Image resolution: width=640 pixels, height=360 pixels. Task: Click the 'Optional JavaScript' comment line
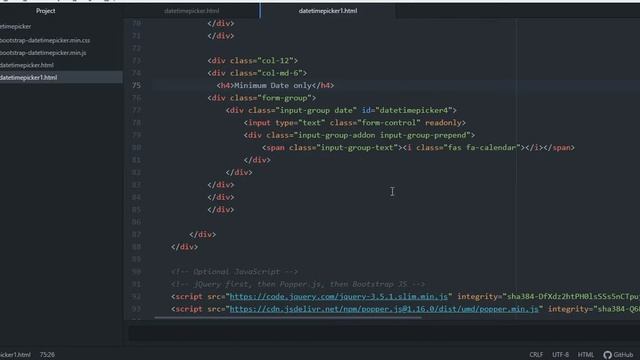[x=235, y=272]
